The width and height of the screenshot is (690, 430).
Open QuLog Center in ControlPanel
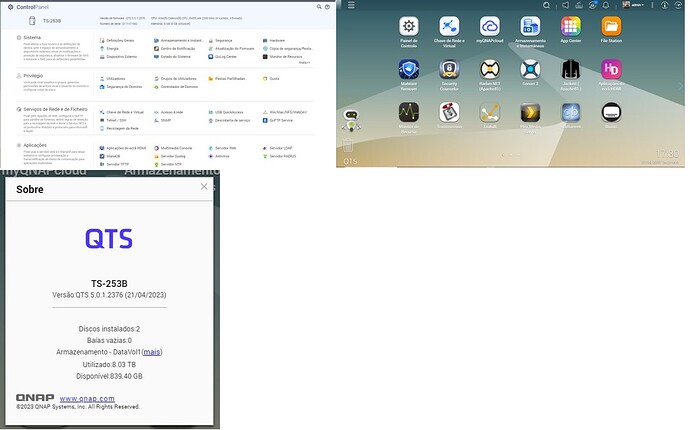tap(223, 57)
